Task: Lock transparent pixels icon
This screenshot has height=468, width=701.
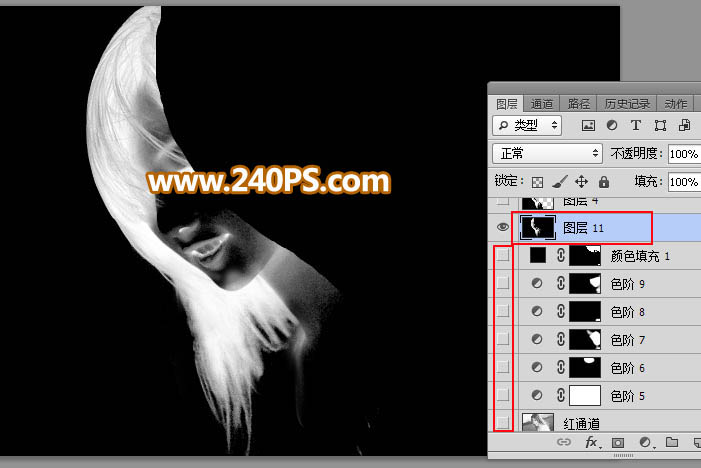Action: pos(537,182)
